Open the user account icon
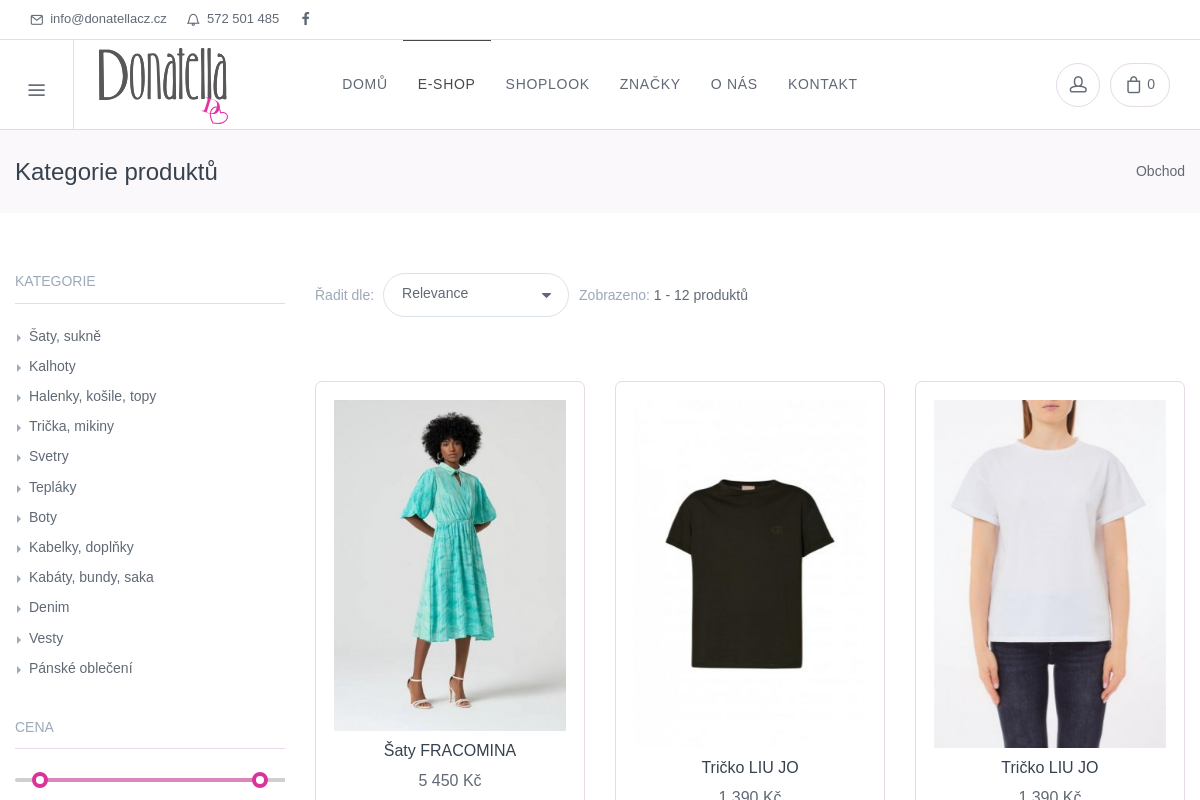Image resolution: width=1200 pixels, height=800 pixels. pos(1078,85)
